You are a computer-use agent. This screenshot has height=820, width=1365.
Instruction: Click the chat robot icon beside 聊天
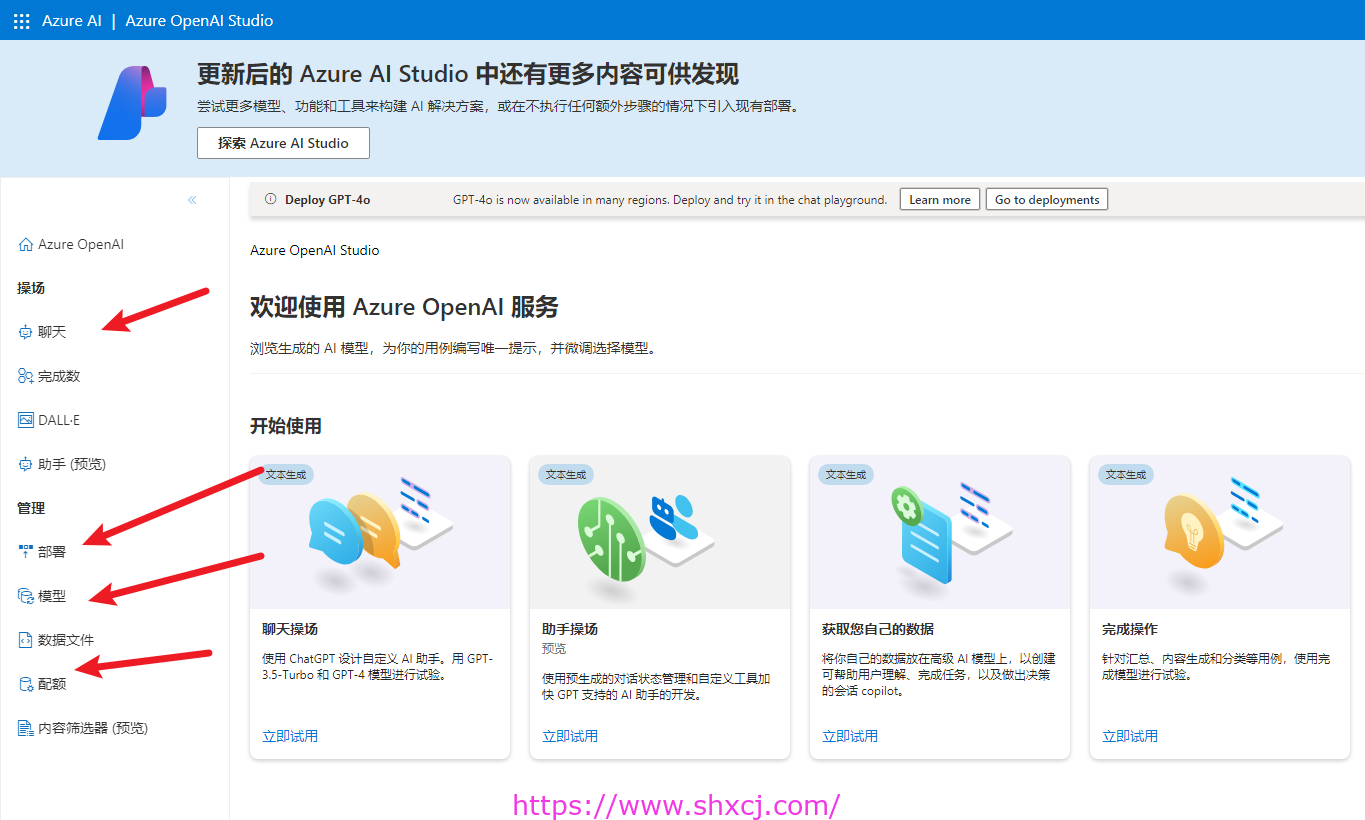click(x=26, y=332)
